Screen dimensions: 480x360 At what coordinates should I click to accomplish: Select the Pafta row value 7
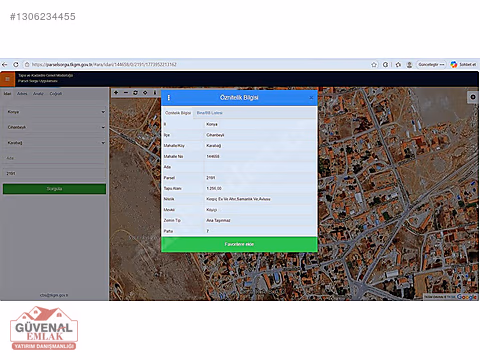coord(208,231)
